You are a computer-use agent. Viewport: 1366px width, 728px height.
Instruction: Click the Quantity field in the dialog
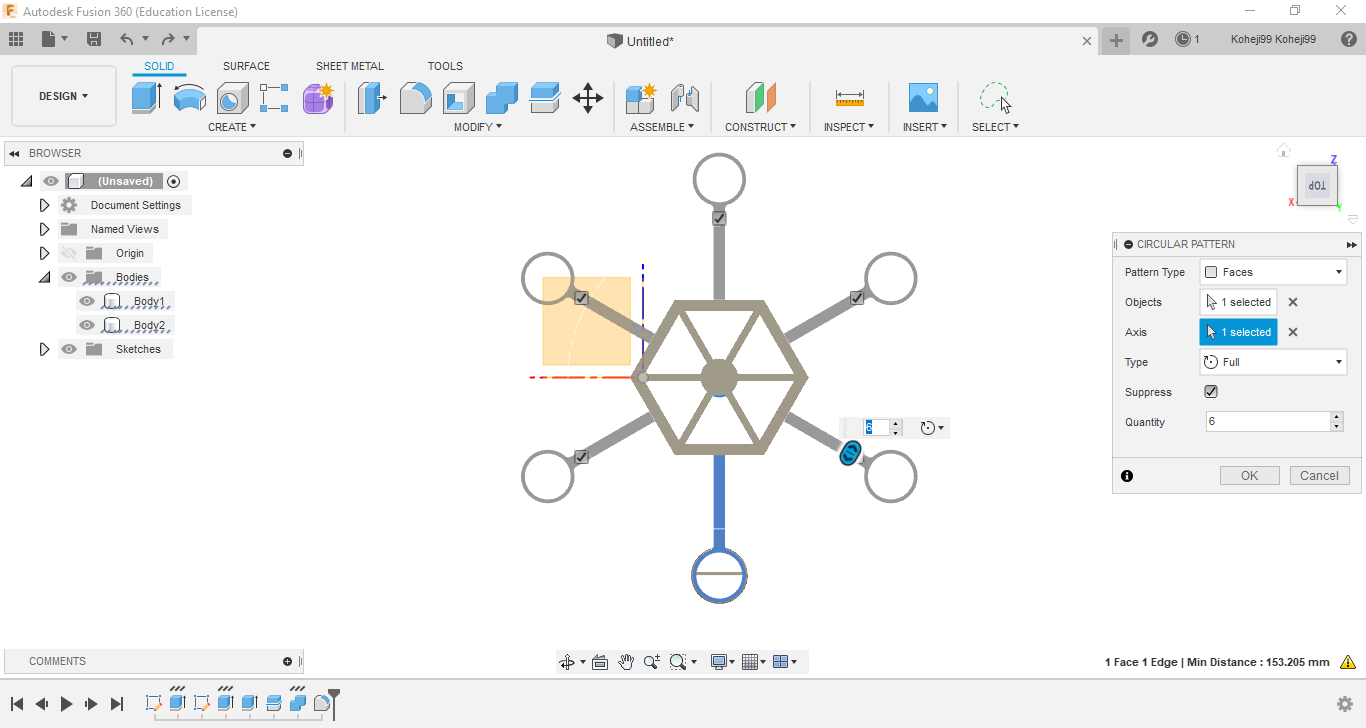pyautogui.click(x=1268, y=422)
